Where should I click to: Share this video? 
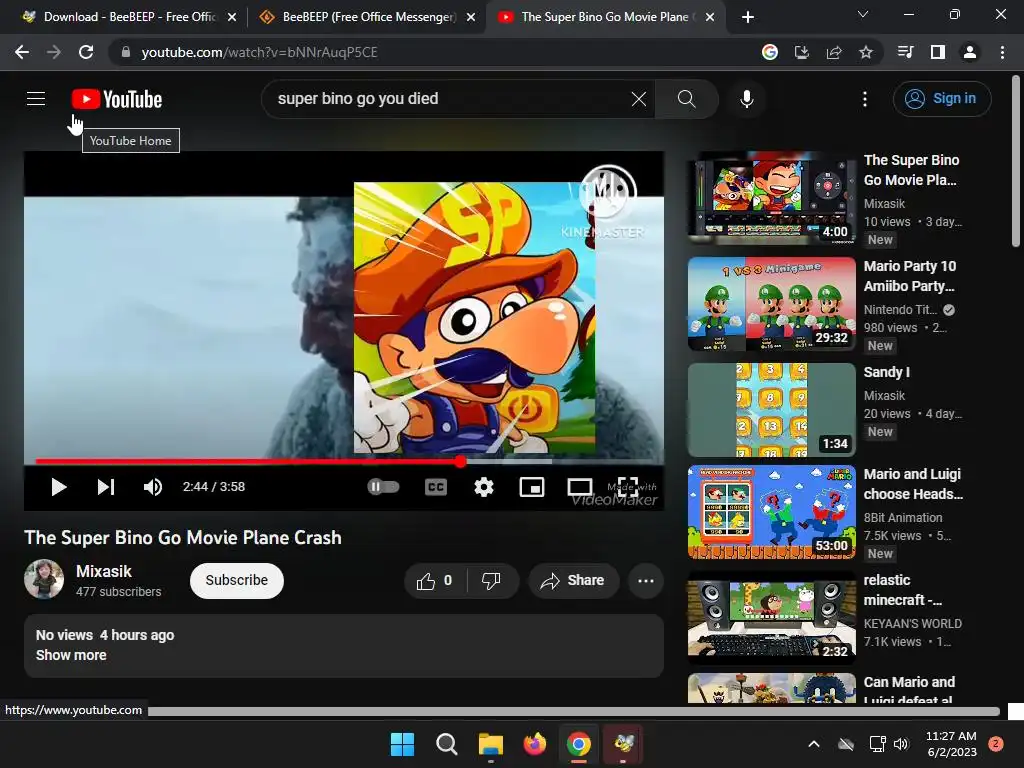(x=573, y=581)
